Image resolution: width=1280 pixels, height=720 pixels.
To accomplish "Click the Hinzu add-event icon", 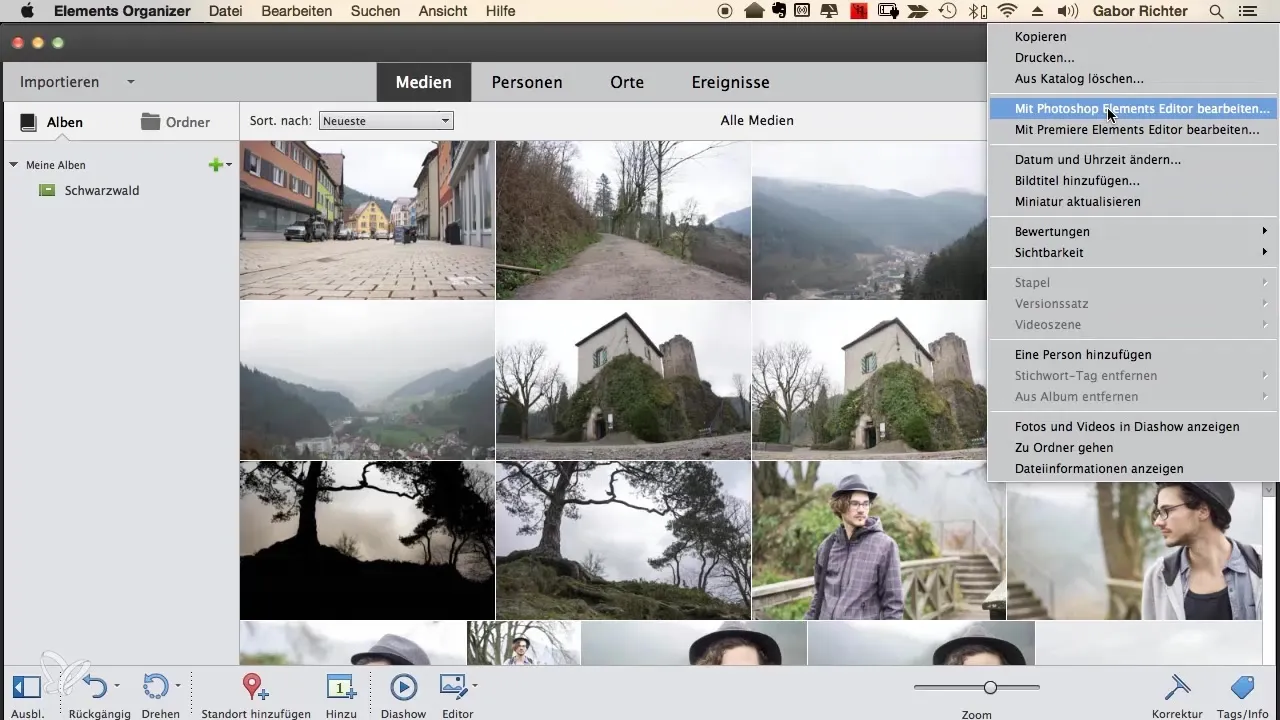I will (341, 687).
